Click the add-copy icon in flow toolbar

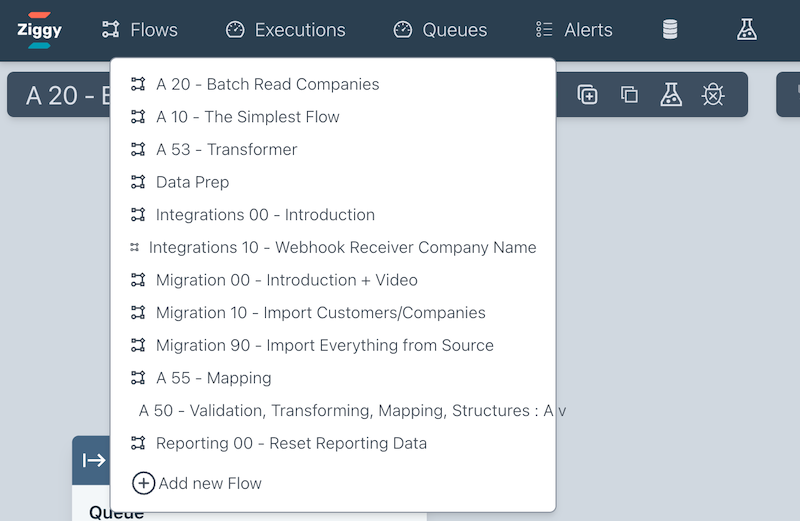(588, 95)
